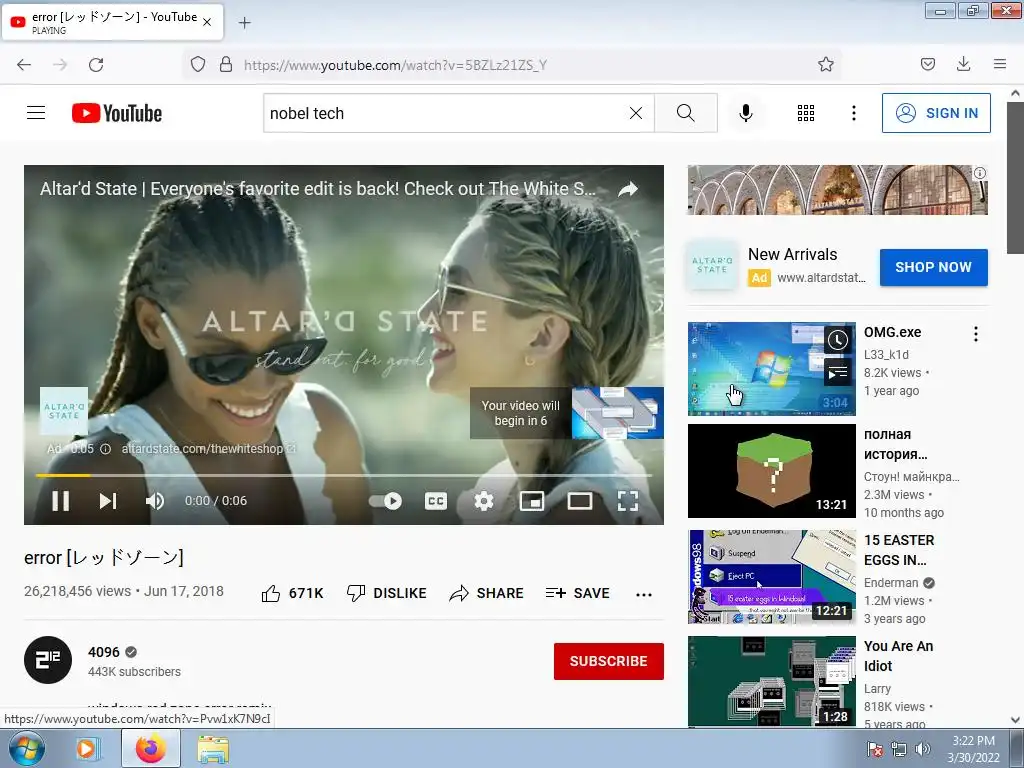
Task: Launch Windows Media Player from taskbar
Action: point(86,749)
